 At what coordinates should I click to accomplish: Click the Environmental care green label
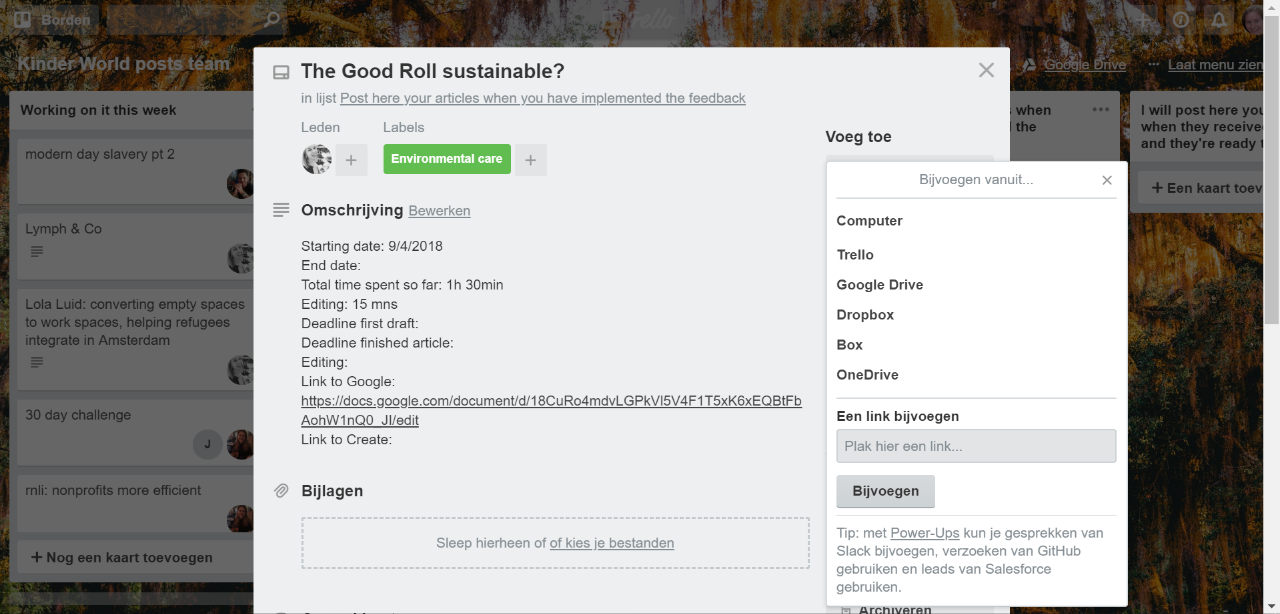(x=447, y=159)
